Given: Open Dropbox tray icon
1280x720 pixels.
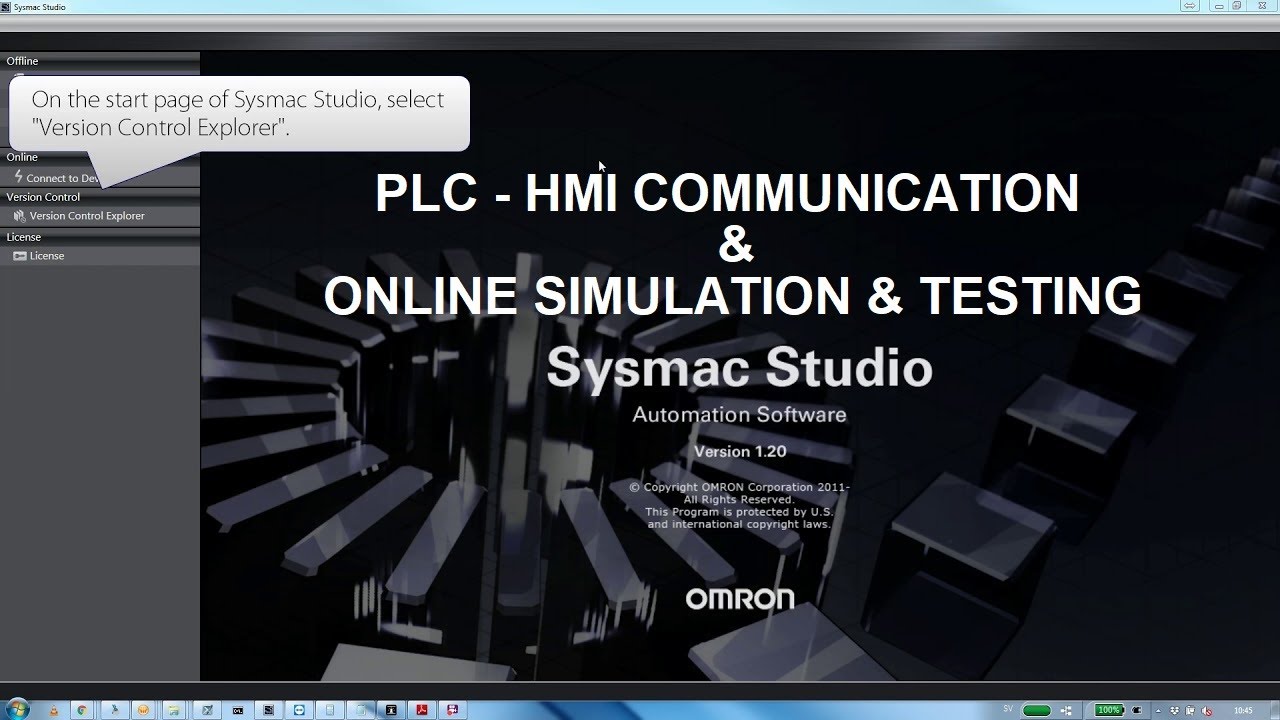Looking at the screenshot, I should [1174, 711].
